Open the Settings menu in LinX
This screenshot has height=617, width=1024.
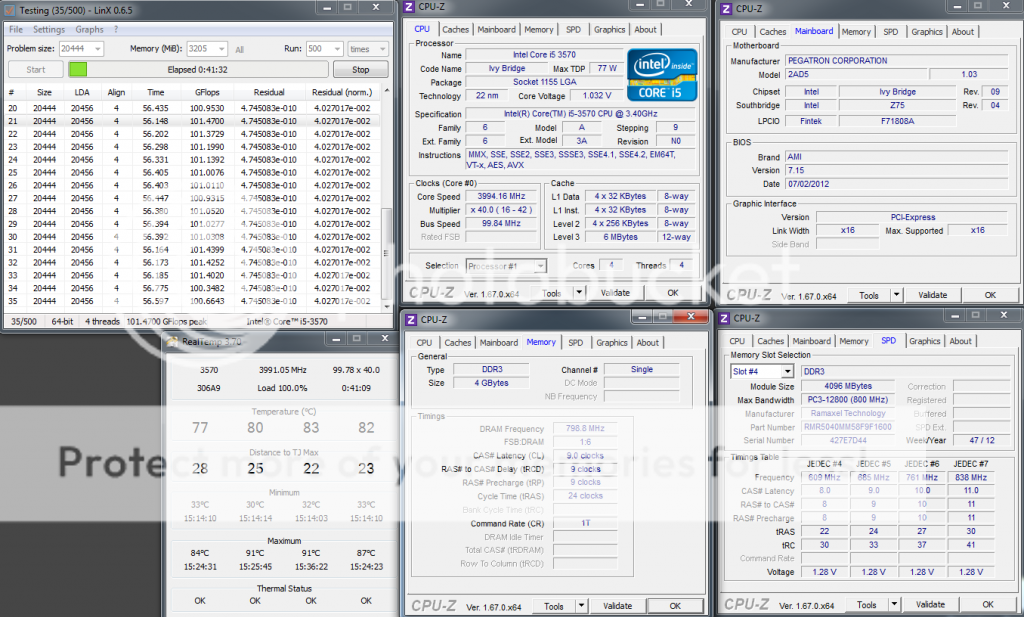click(x=49, y=29)
